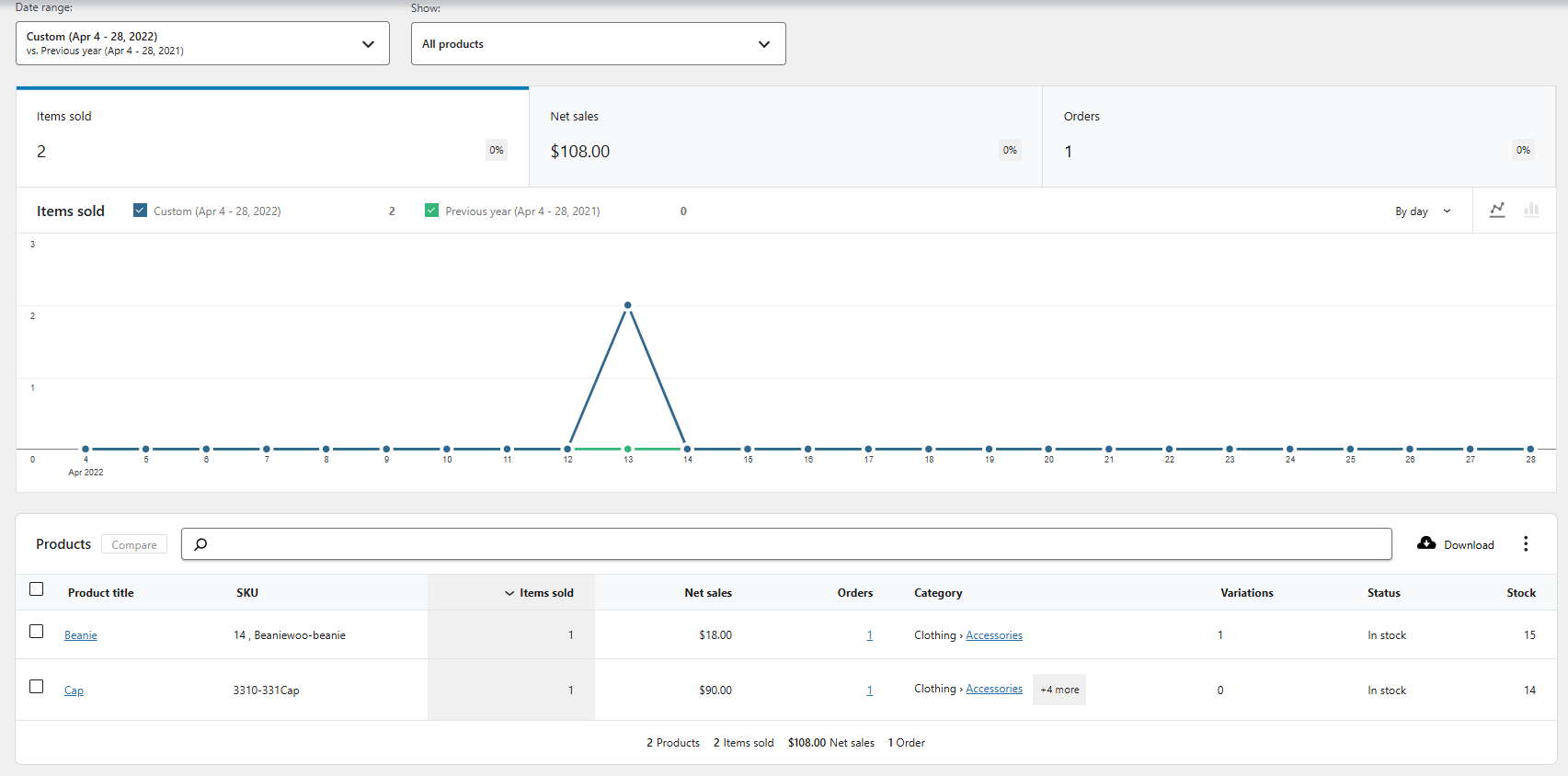This screenshot has width=1568, height=776.
Task: Click the 0% badge in Net sales tab
Action: point(1010,150)
